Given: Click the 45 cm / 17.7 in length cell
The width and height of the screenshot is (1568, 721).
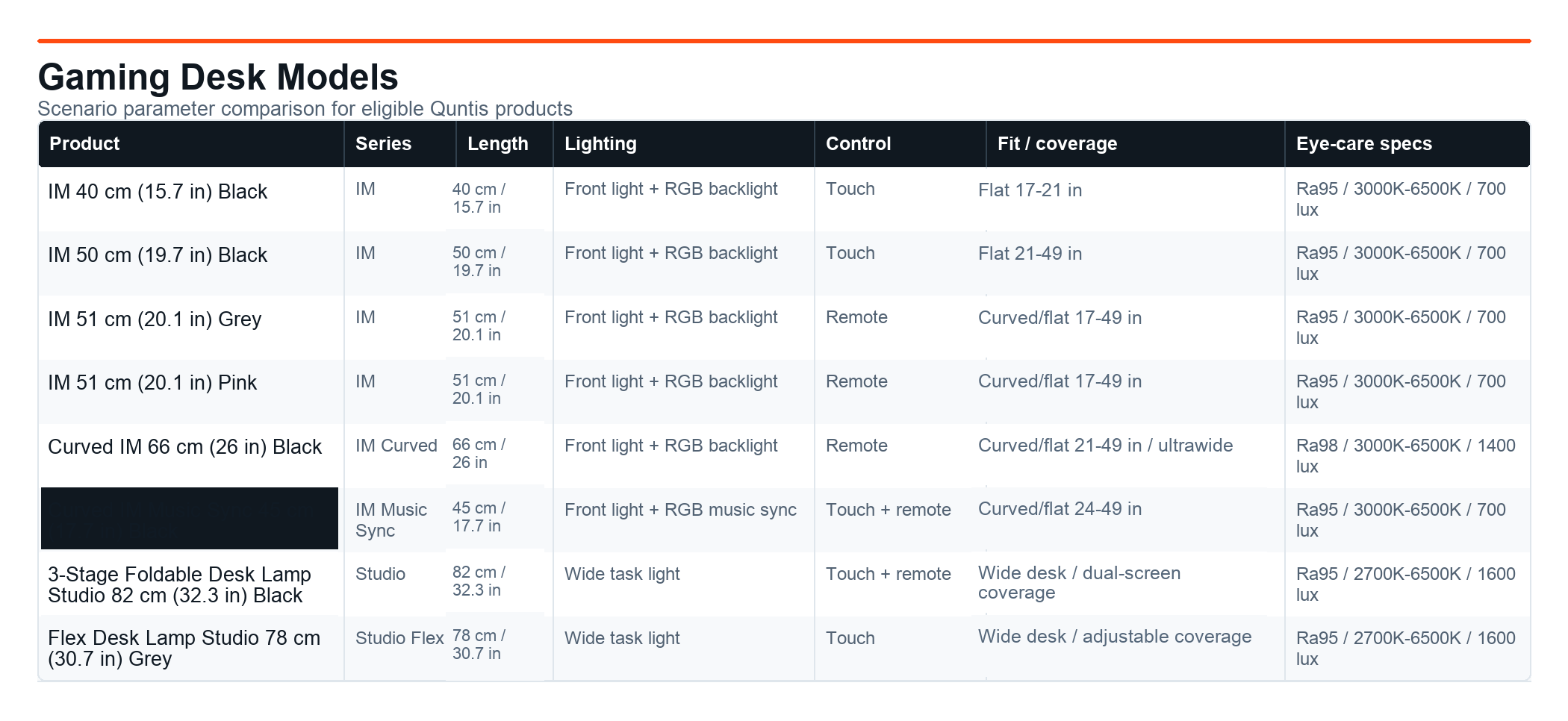Looking at the screenshot, I should click(x=479, y=517).
